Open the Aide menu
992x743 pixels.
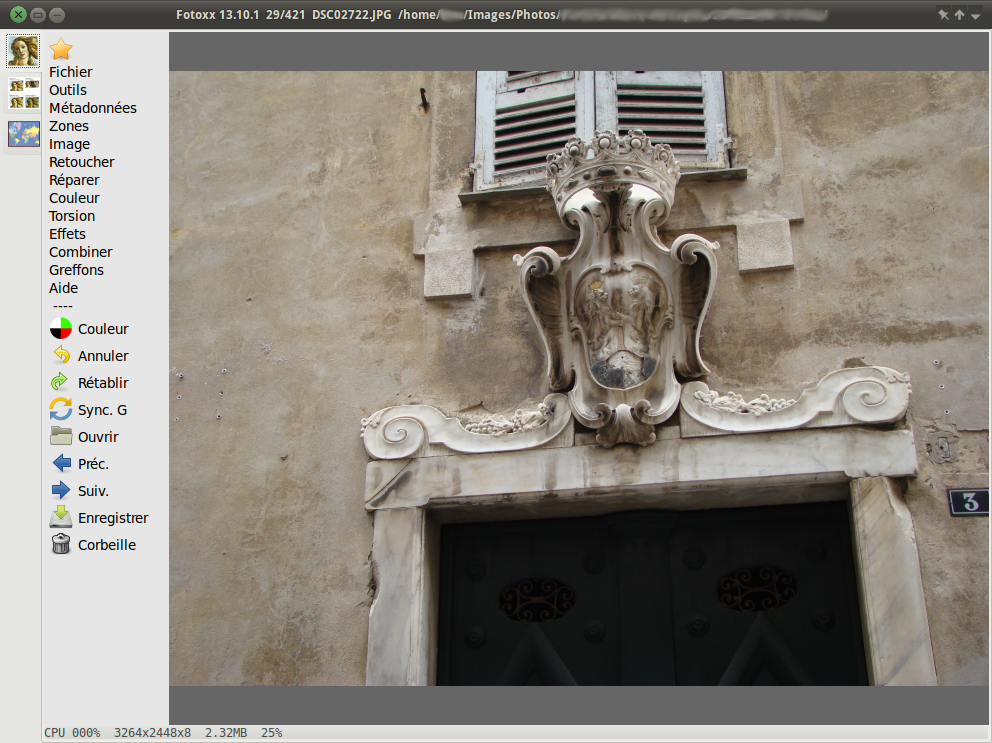(63, 288)
